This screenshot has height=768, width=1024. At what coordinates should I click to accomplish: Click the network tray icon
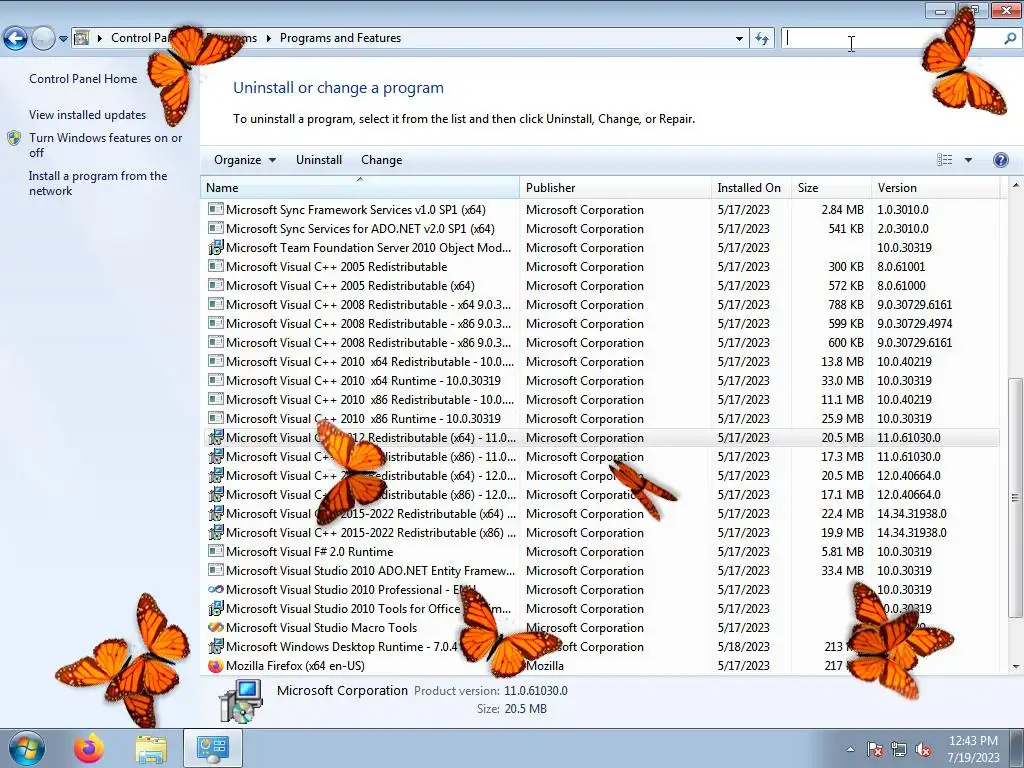899,749
